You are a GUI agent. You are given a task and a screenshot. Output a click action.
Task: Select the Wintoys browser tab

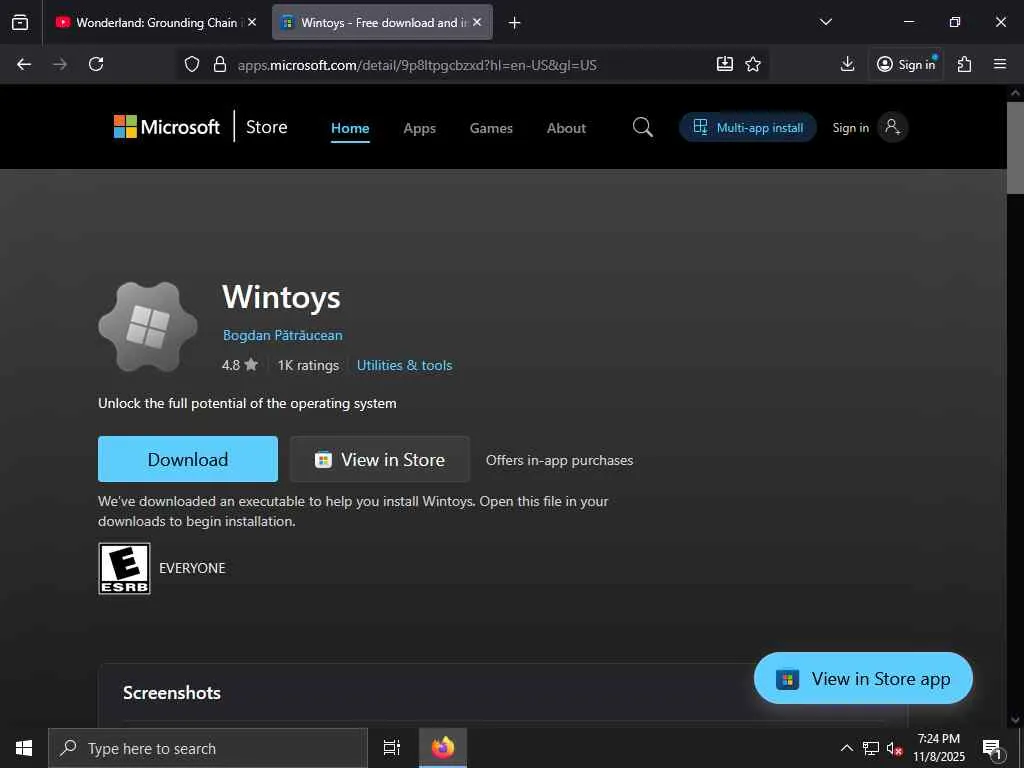point(382,22)
